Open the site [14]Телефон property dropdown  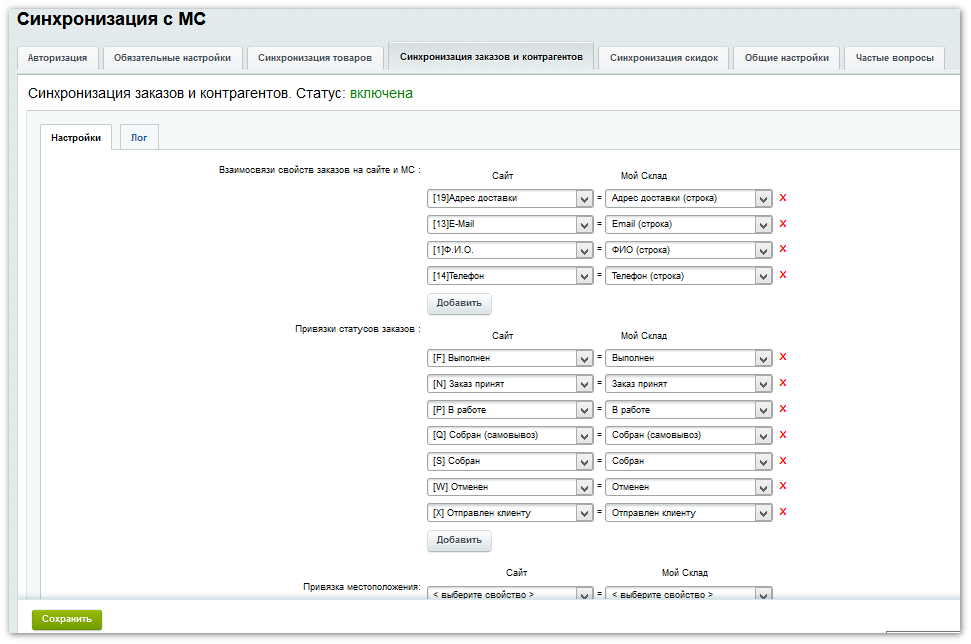coord(510,275)
